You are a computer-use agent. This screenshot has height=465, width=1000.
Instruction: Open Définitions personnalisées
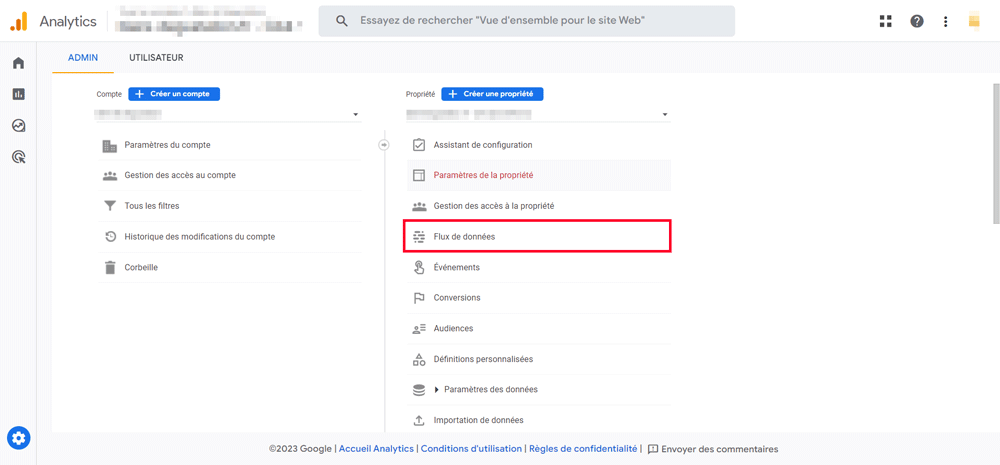tap(539, 359)
